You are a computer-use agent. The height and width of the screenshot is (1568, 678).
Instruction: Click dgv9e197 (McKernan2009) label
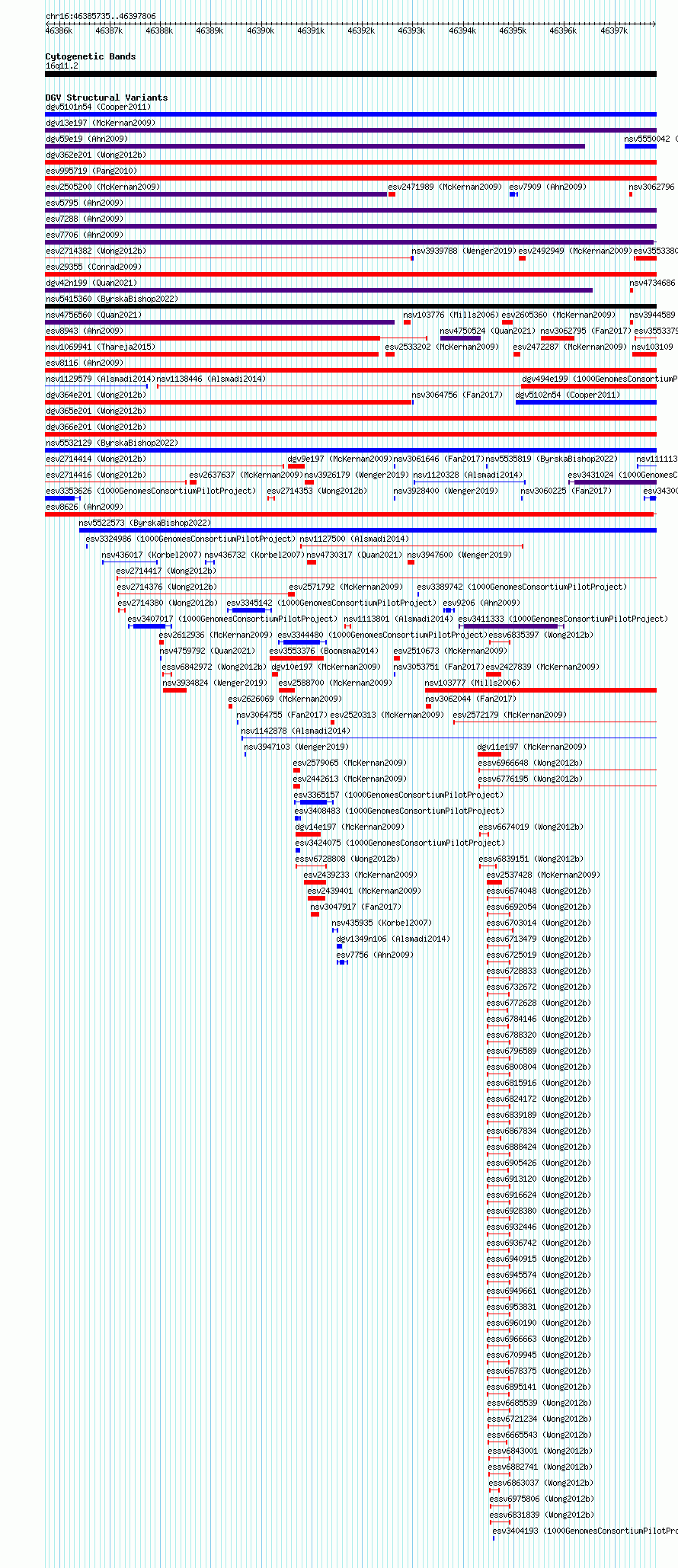pos(339,459)
